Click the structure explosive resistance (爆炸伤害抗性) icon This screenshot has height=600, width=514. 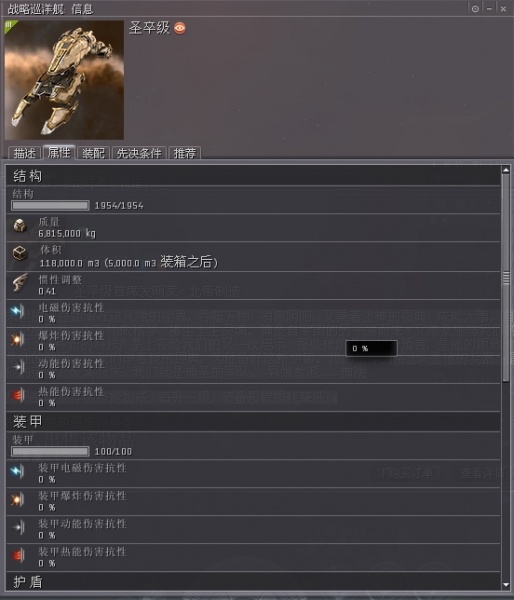coord(18,339)
